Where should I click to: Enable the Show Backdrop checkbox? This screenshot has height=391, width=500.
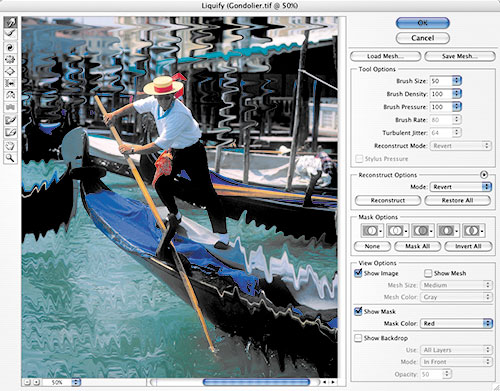coord(358,338)
